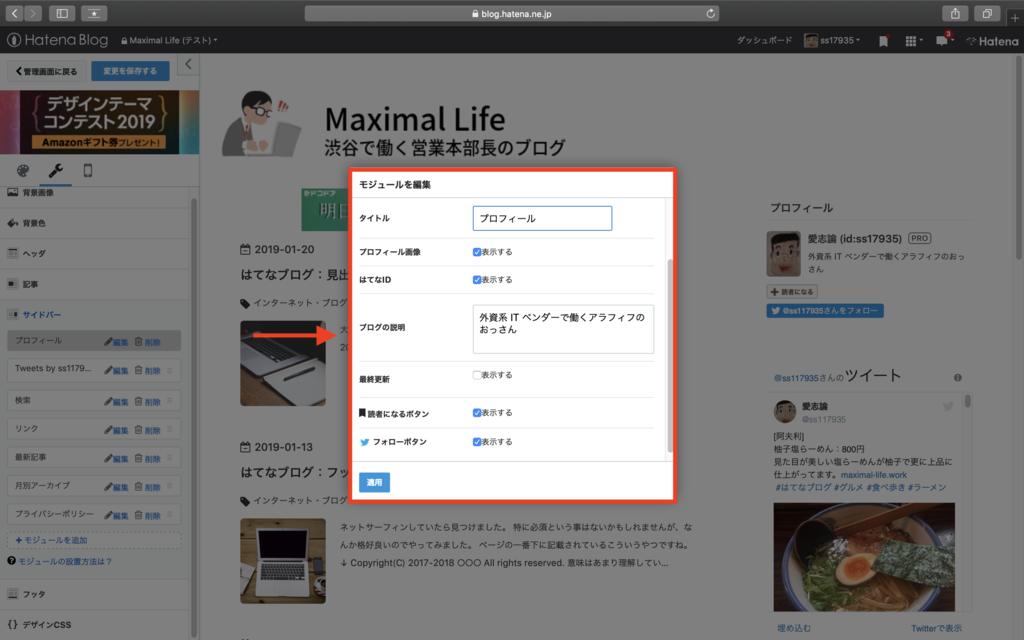
Task: Select the wrench customize tab
Action: point(56,170)
